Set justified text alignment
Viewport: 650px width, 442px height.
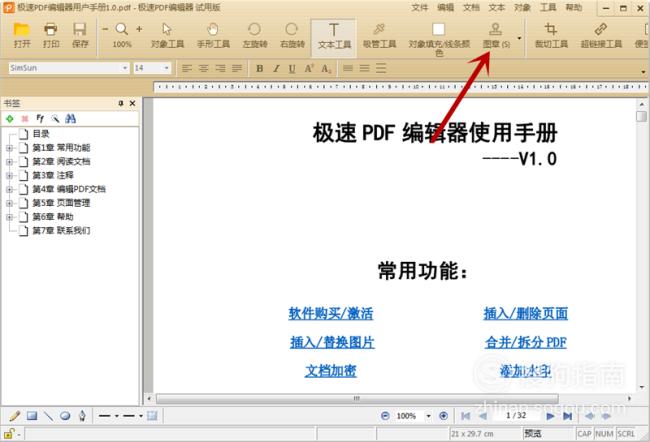point(237,68)
